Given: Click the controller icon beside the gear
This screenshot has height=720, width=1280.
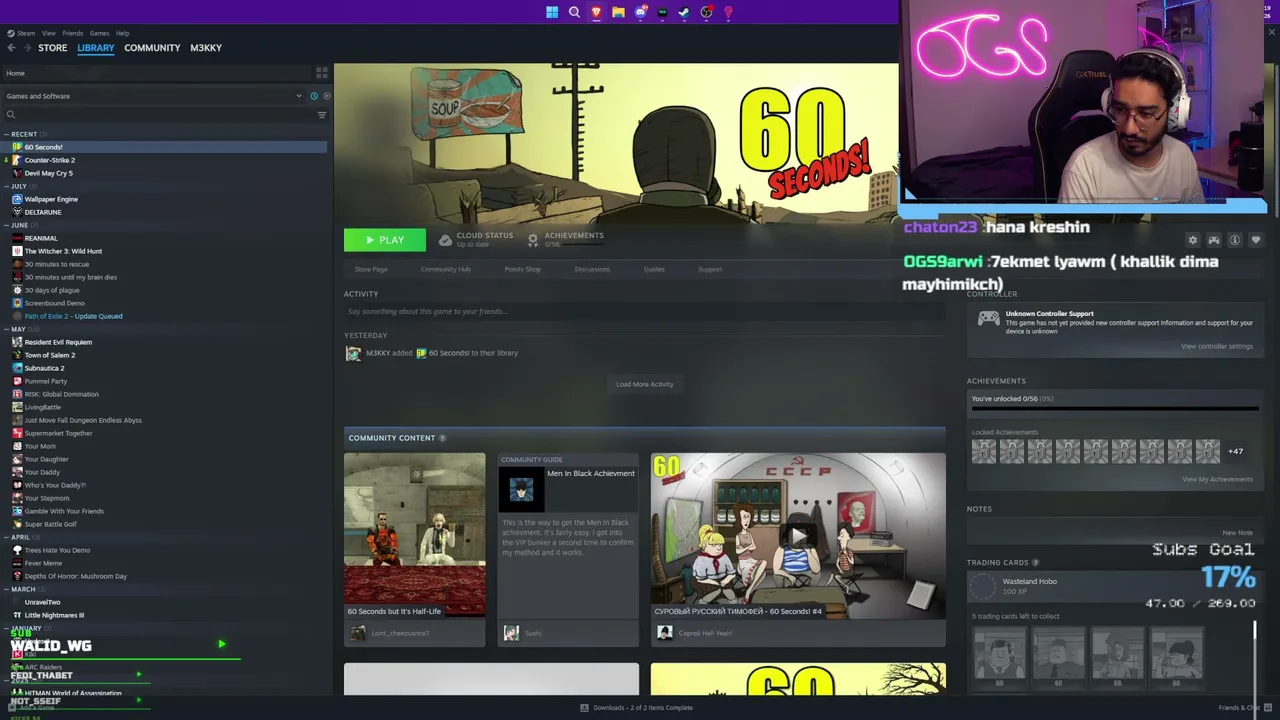Looking at the screenshot, I should (1213, 240).
